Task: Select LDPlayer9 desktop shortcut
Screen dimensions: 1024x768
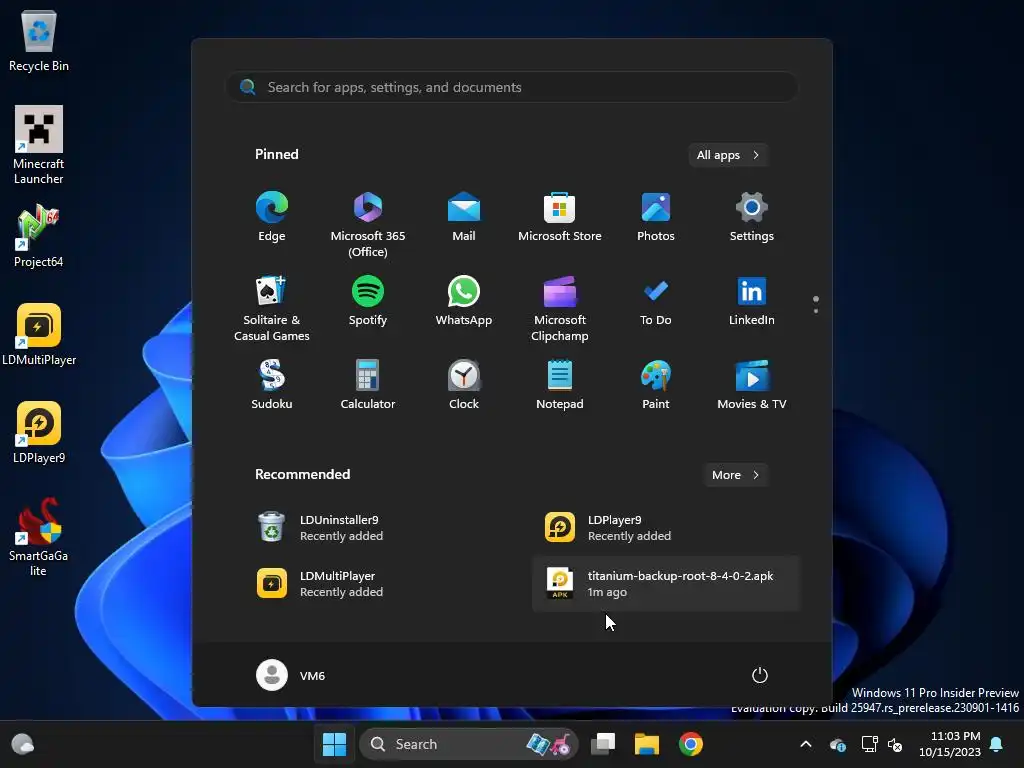Action: pyautogui.click(x=39, y=432)
